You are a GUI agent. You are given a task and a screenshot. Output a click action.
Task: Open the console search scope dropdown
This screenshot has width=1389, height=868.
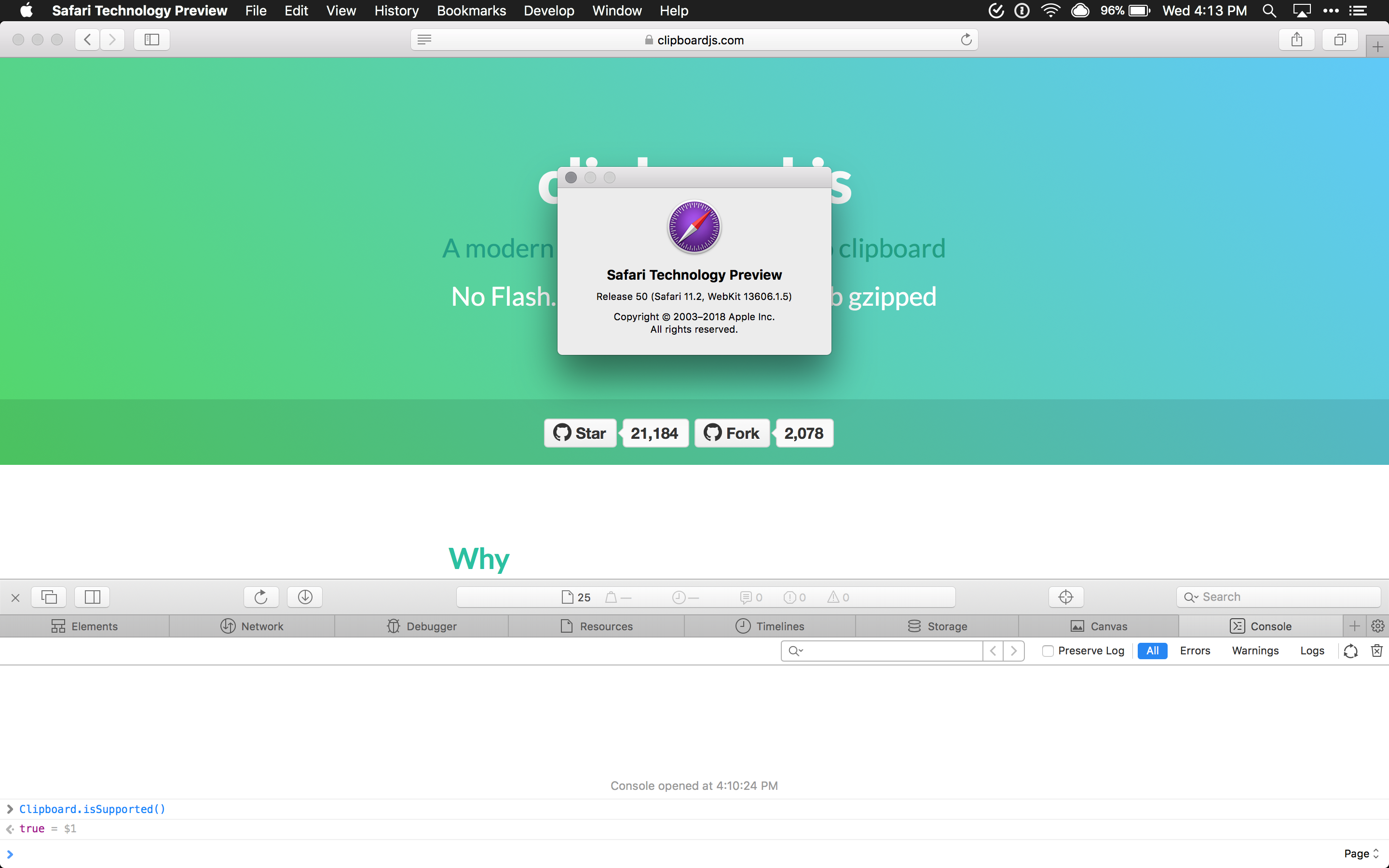tap(795, 651)
